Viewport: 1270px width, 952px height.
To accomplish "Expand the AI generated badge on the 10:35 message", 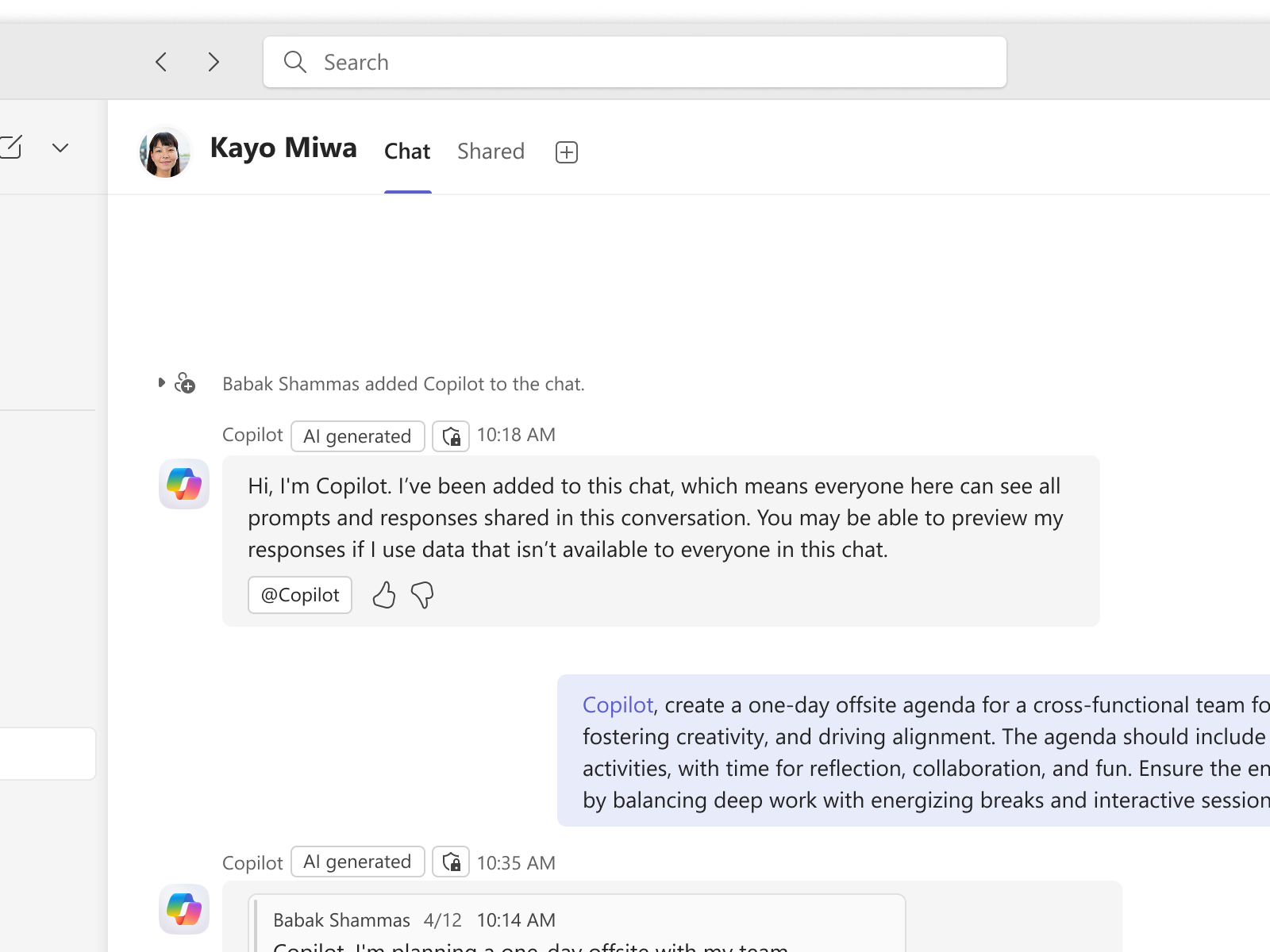I will (357, 862).
